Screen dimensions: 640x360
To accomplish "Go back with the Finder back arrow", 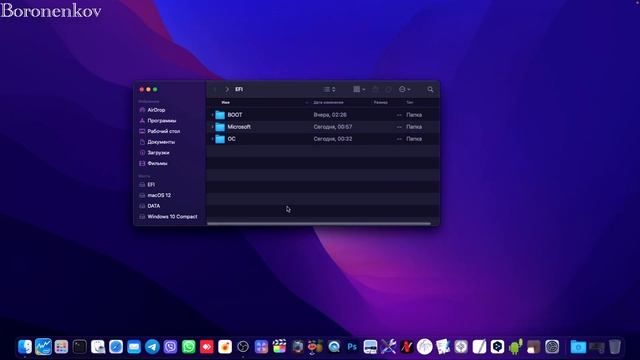I will (215, 89).
